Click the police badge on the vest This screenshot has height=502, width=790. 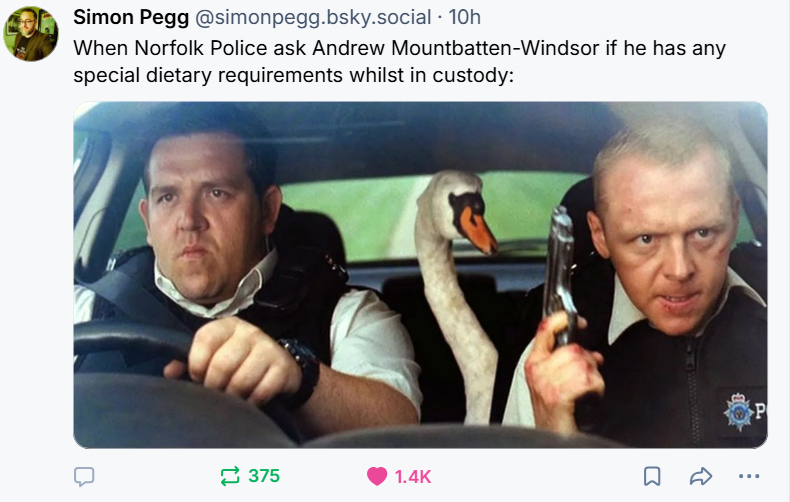[x=739, y=411]
